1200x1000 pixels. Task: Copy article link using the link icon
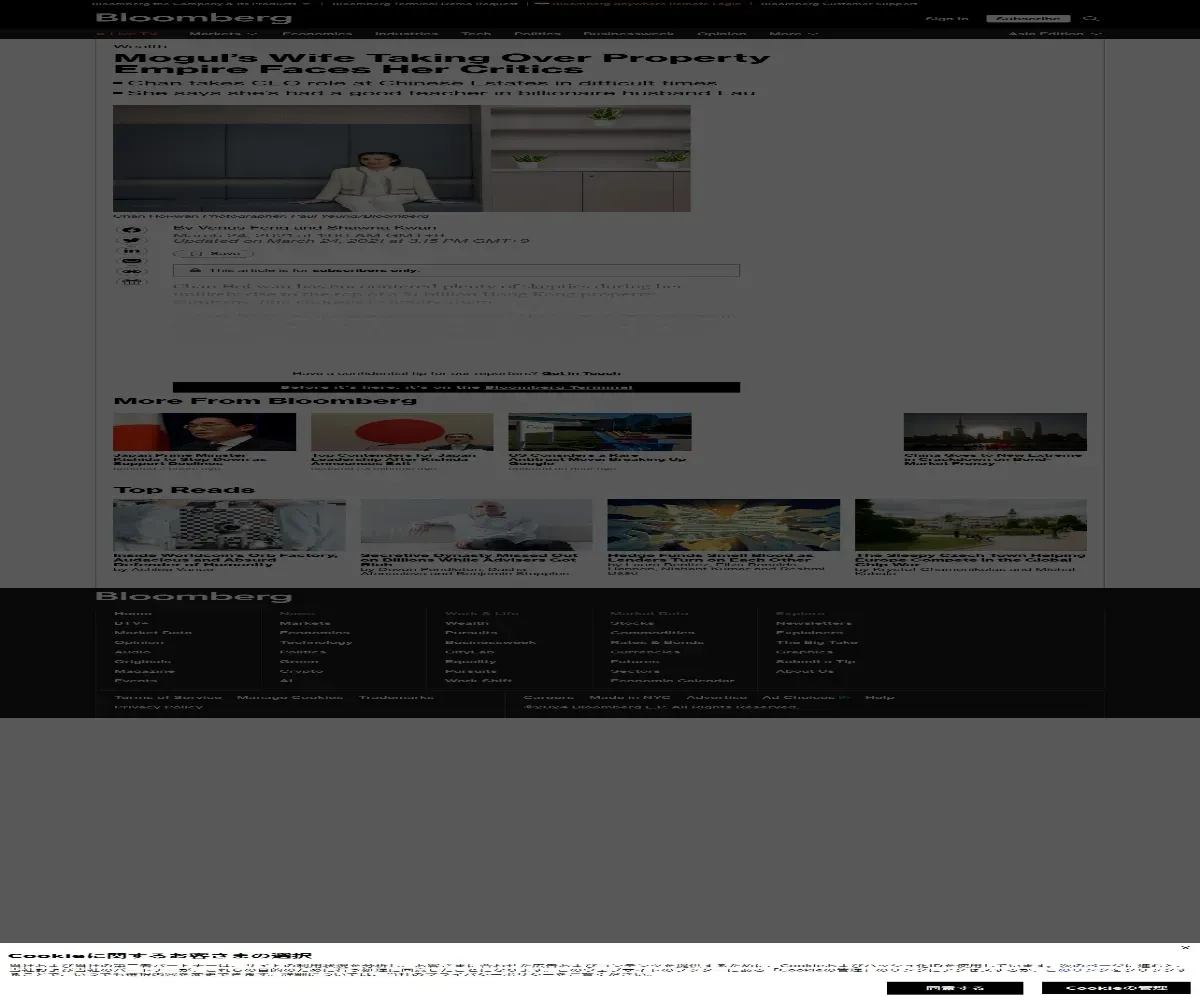pyautogui.click(x=131, y=272)
